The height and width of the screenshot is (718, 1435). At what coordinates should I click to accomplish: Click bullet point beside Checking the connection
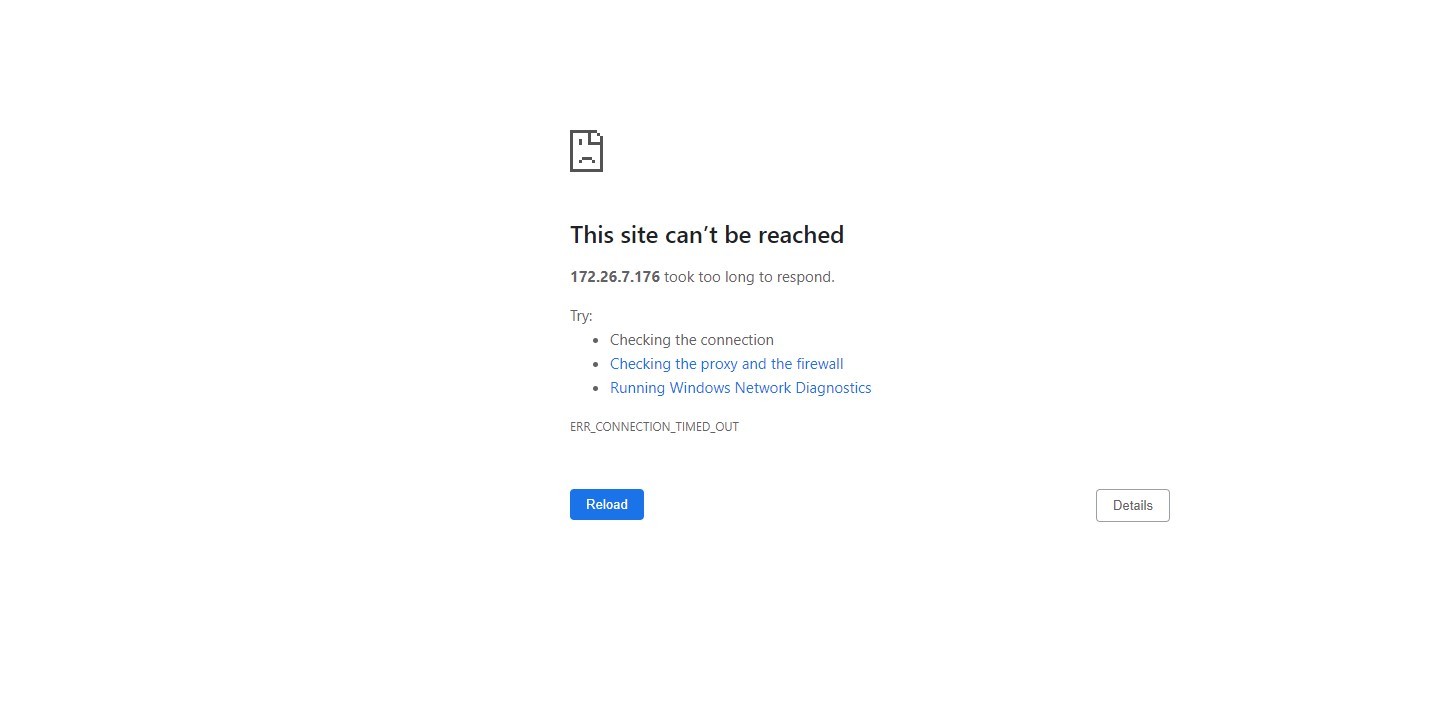596,341
